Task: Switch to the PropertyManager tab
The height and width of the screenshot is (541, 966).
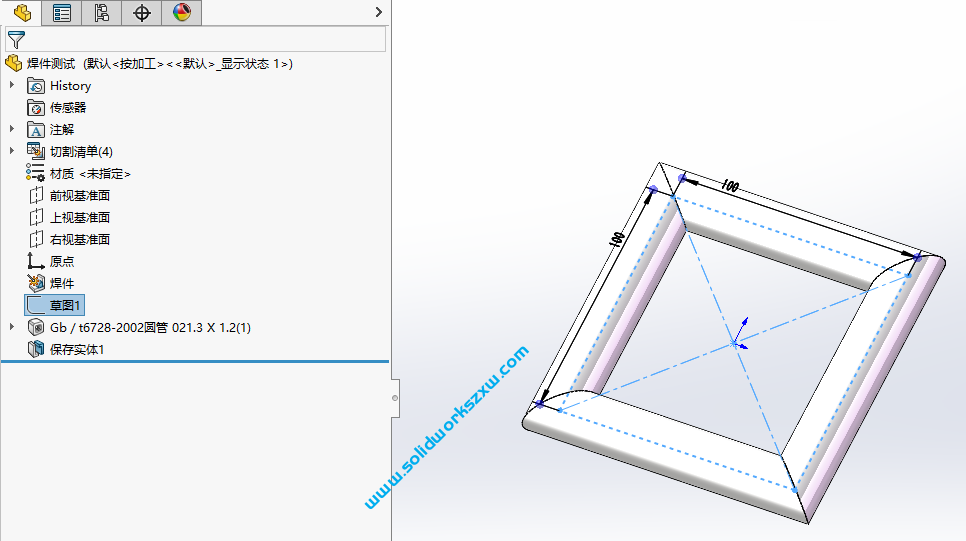Action: [62, 12]
